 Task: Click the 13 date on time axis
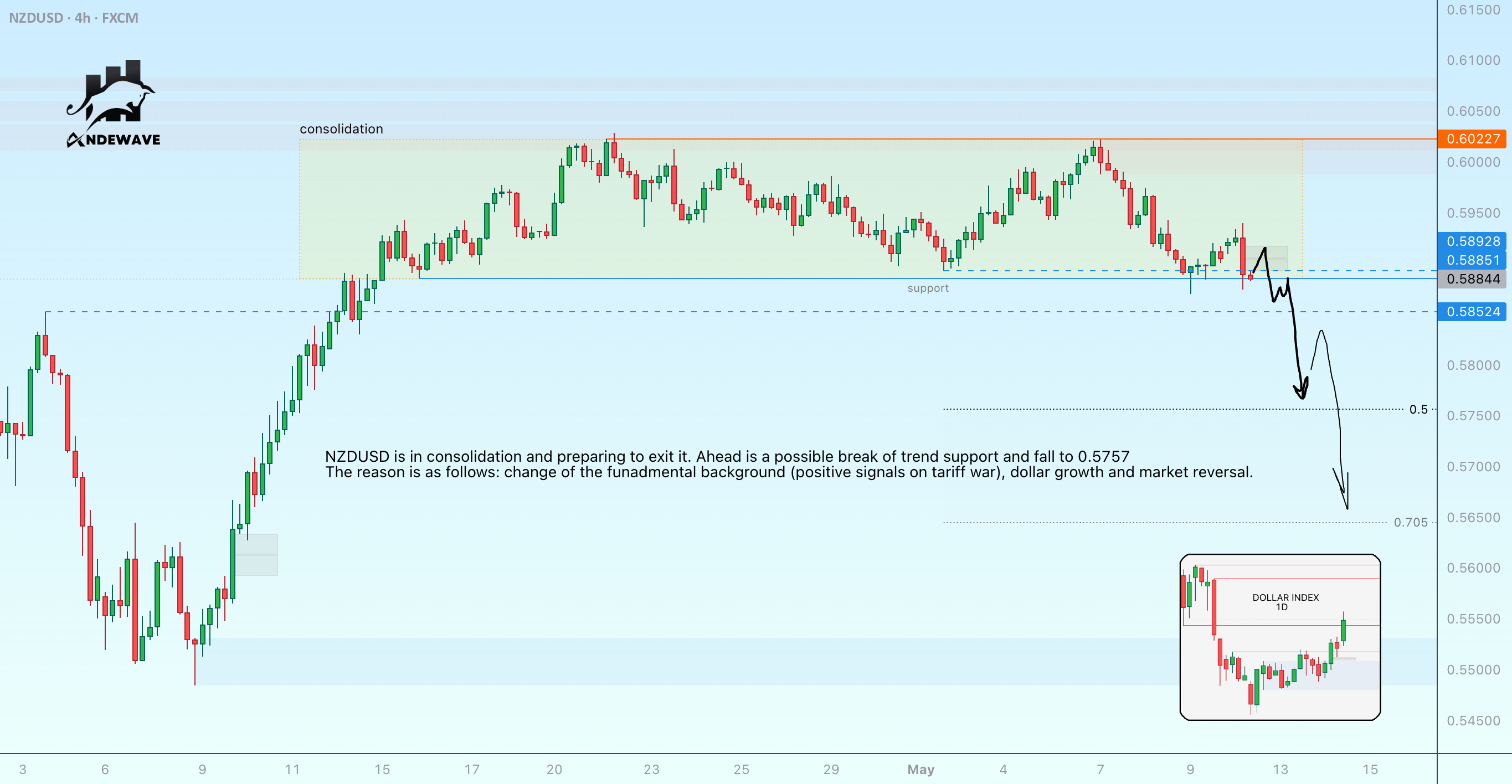(1280, 770)
